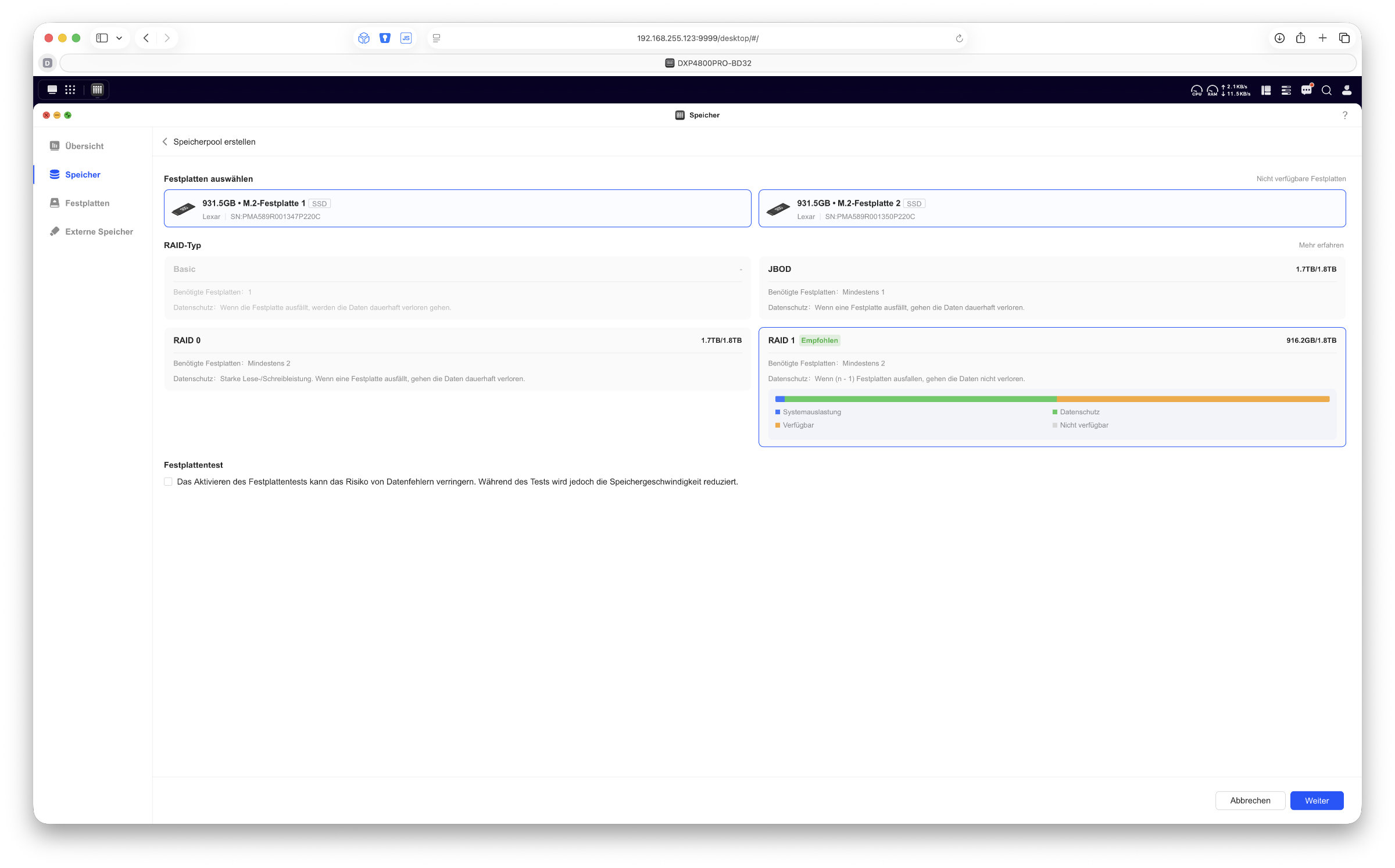The image size is (1395, 868).
Task: Open a new Safari tab
Action: 1322,38
